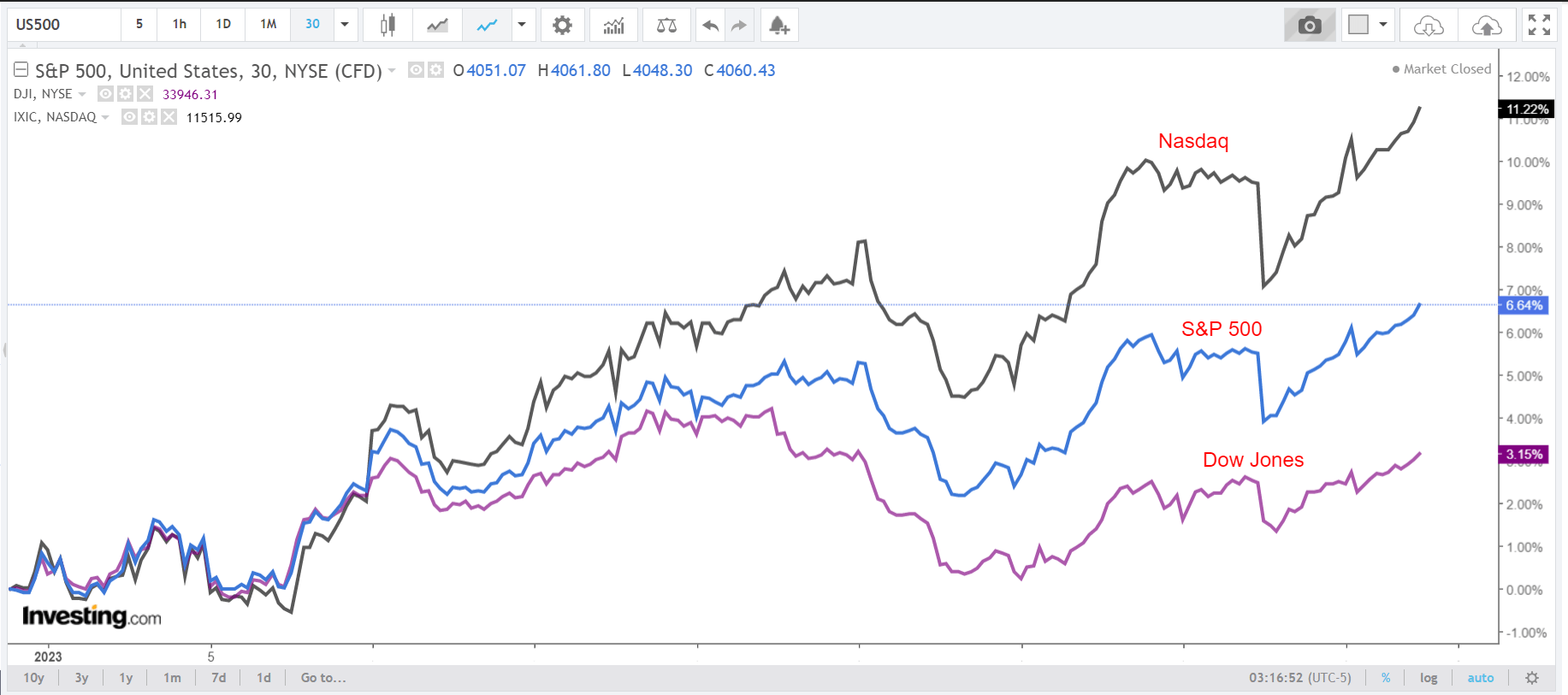The width and height of the screenshot is (1568, 695).
Task: Open axis settings gear at bottom right
Action: point(1532,678)
